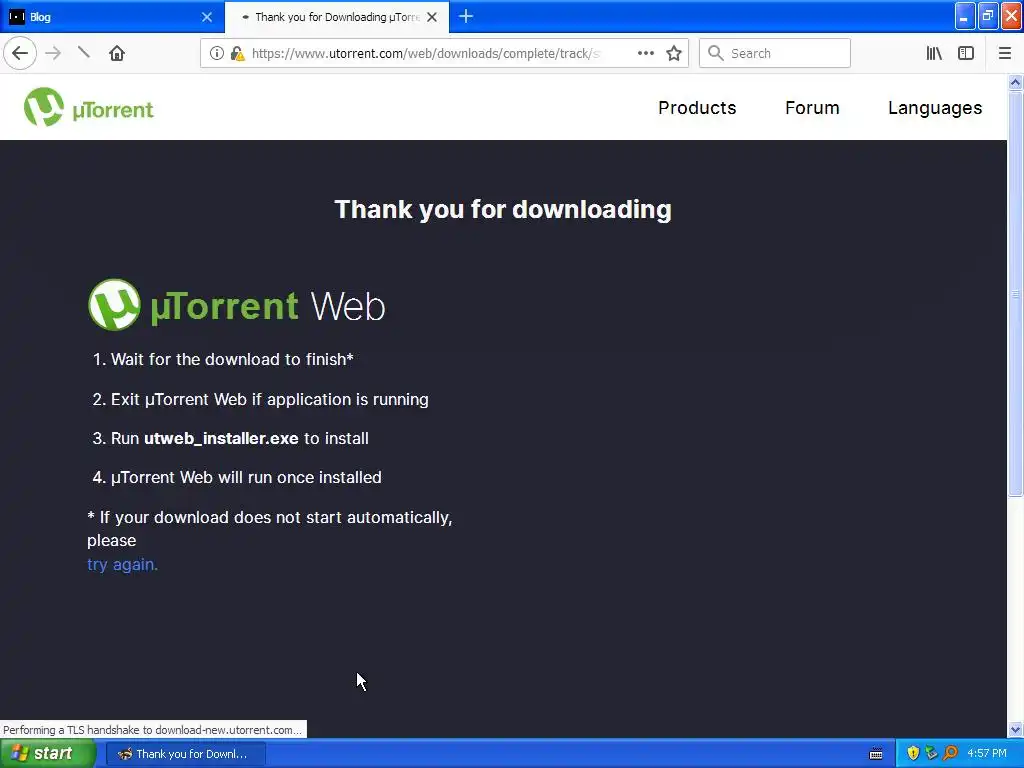
Task: Show site information icon in address bar
Action: (216, 53)
